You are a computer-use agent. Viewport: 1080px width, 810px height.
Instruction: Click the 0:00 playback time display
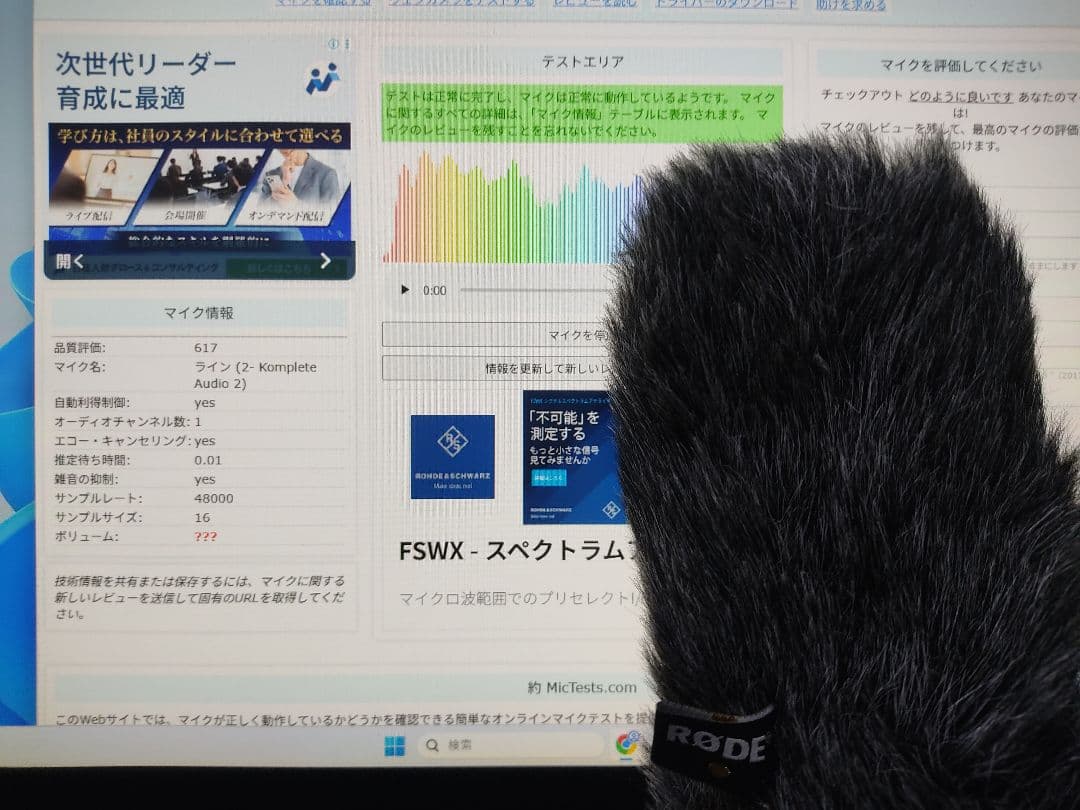(434, 290)
